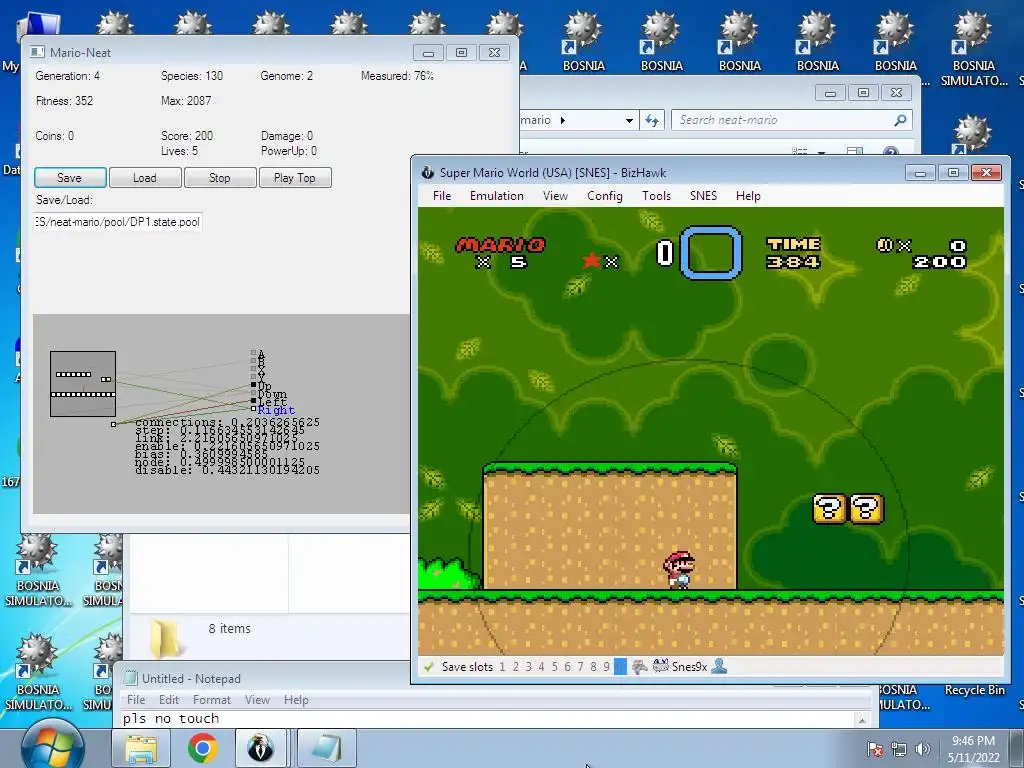Viewport: 1024px width, 768px height.
Task: Click the SNES controller icon beside Snes9x
Action: tap(660, 666)
